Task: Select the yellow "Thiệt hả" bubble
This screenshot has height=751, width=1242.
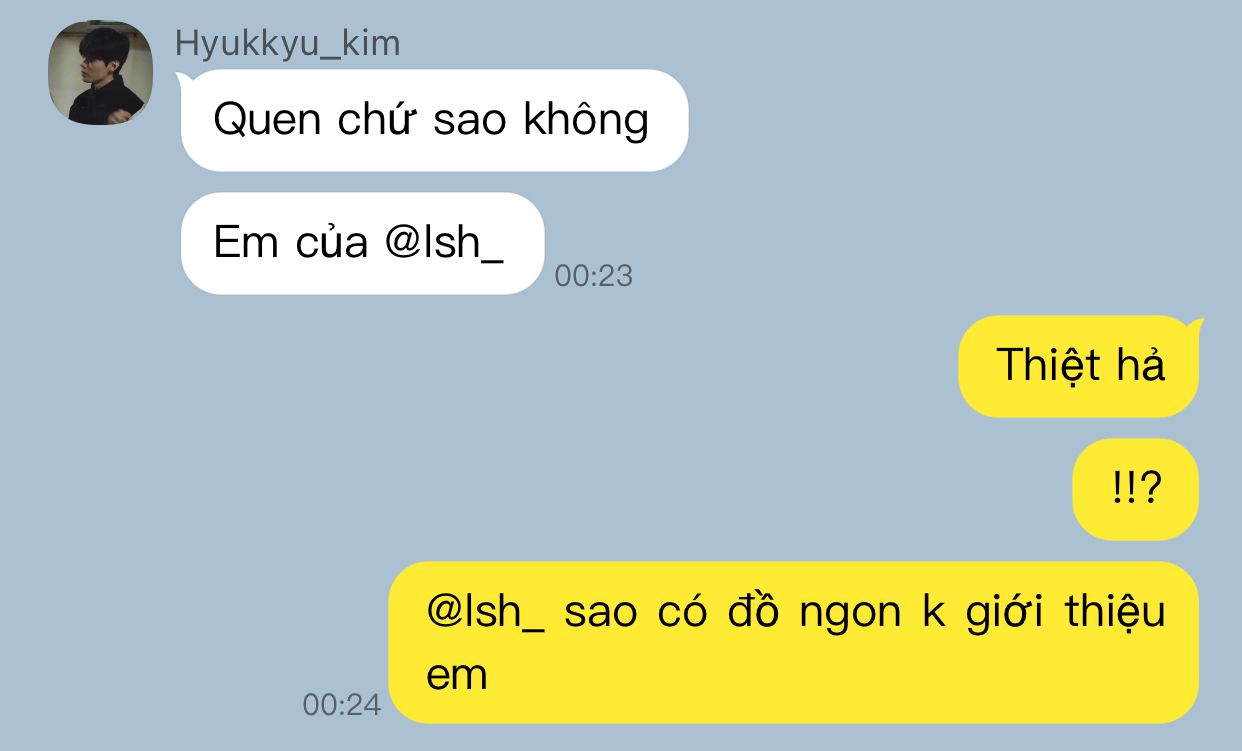Action: pos(1078,366)
